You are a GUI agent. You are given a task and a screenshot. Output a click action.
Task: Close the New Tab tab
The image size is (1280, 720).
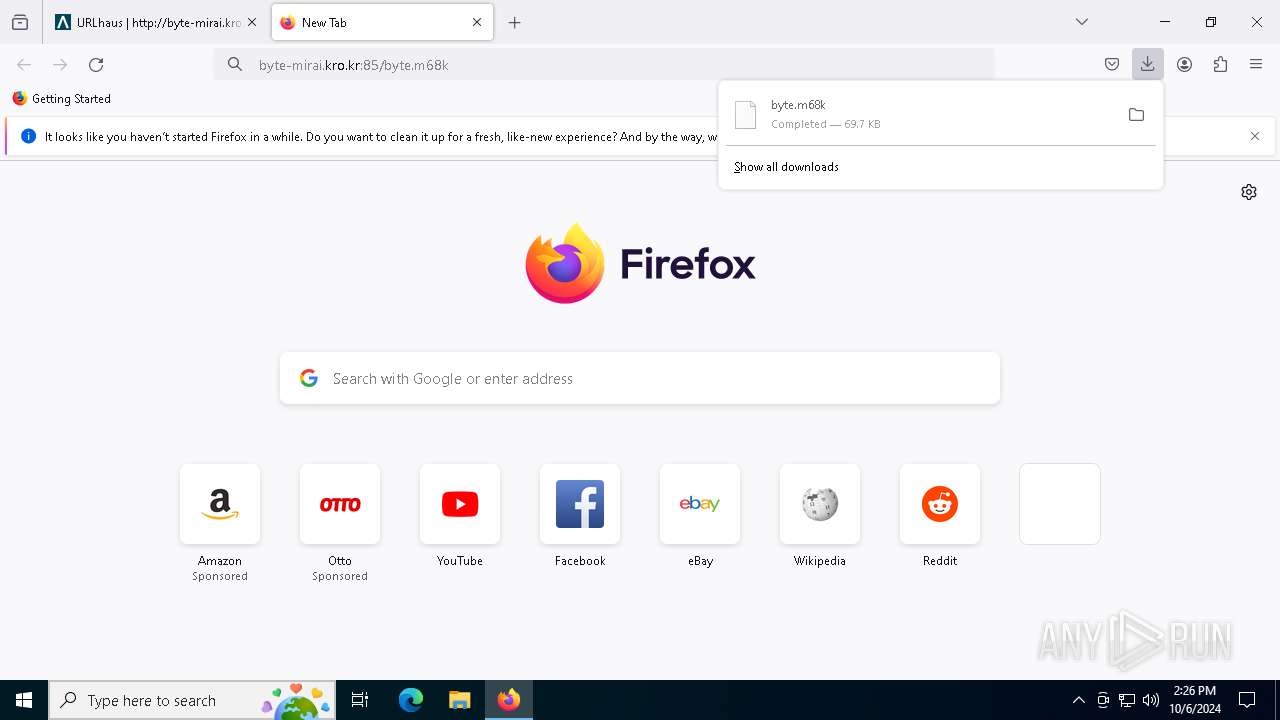pos(477,22)
